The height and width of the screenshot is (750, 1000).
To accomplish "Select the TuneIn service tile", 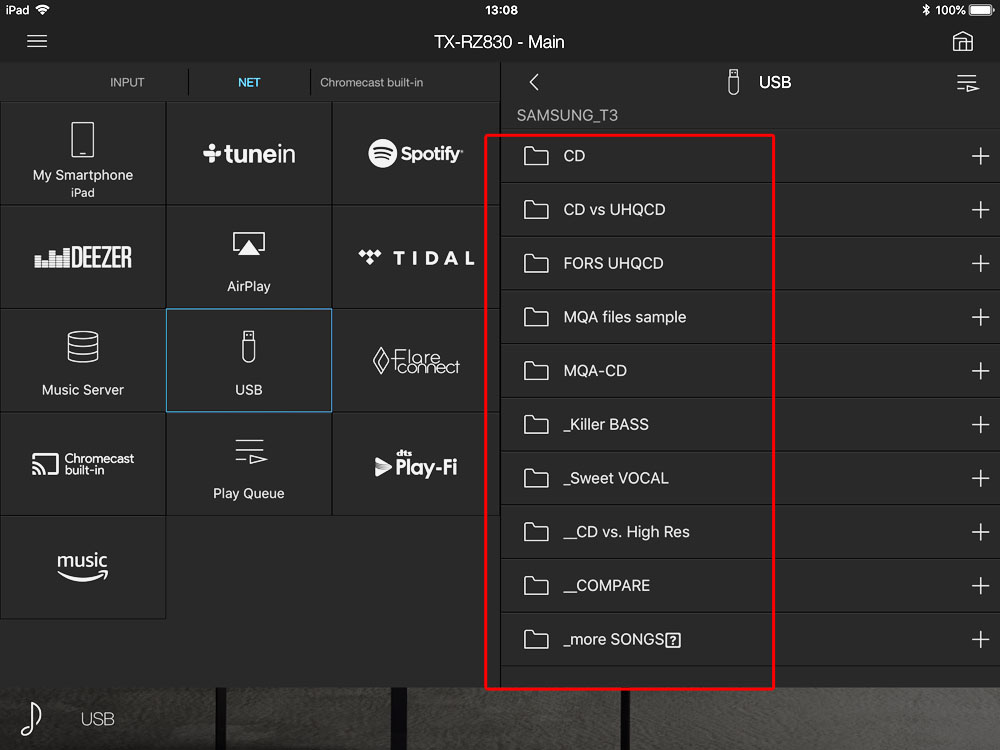I will pos(249,154).
